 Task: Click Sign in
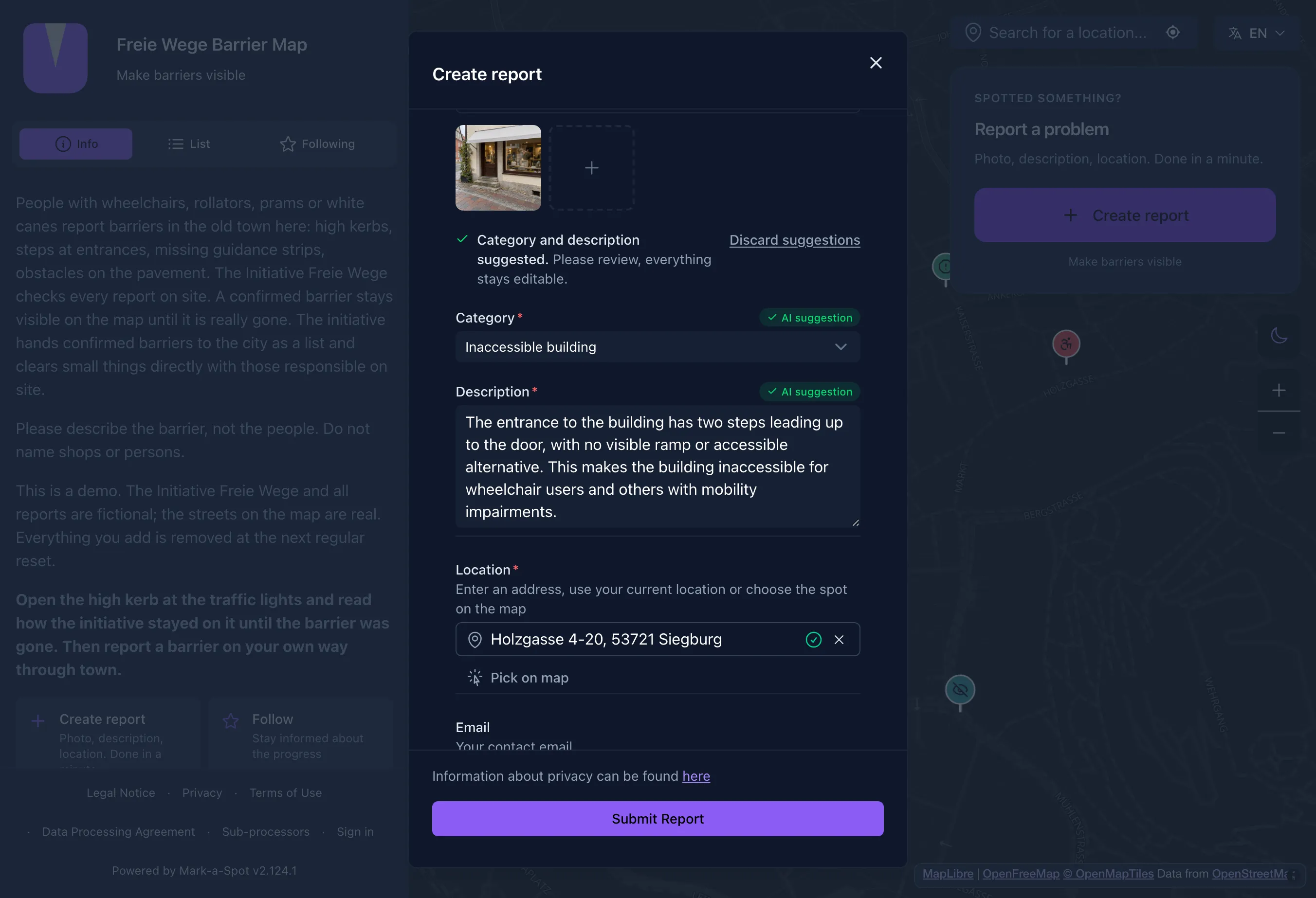coord(355,832)
